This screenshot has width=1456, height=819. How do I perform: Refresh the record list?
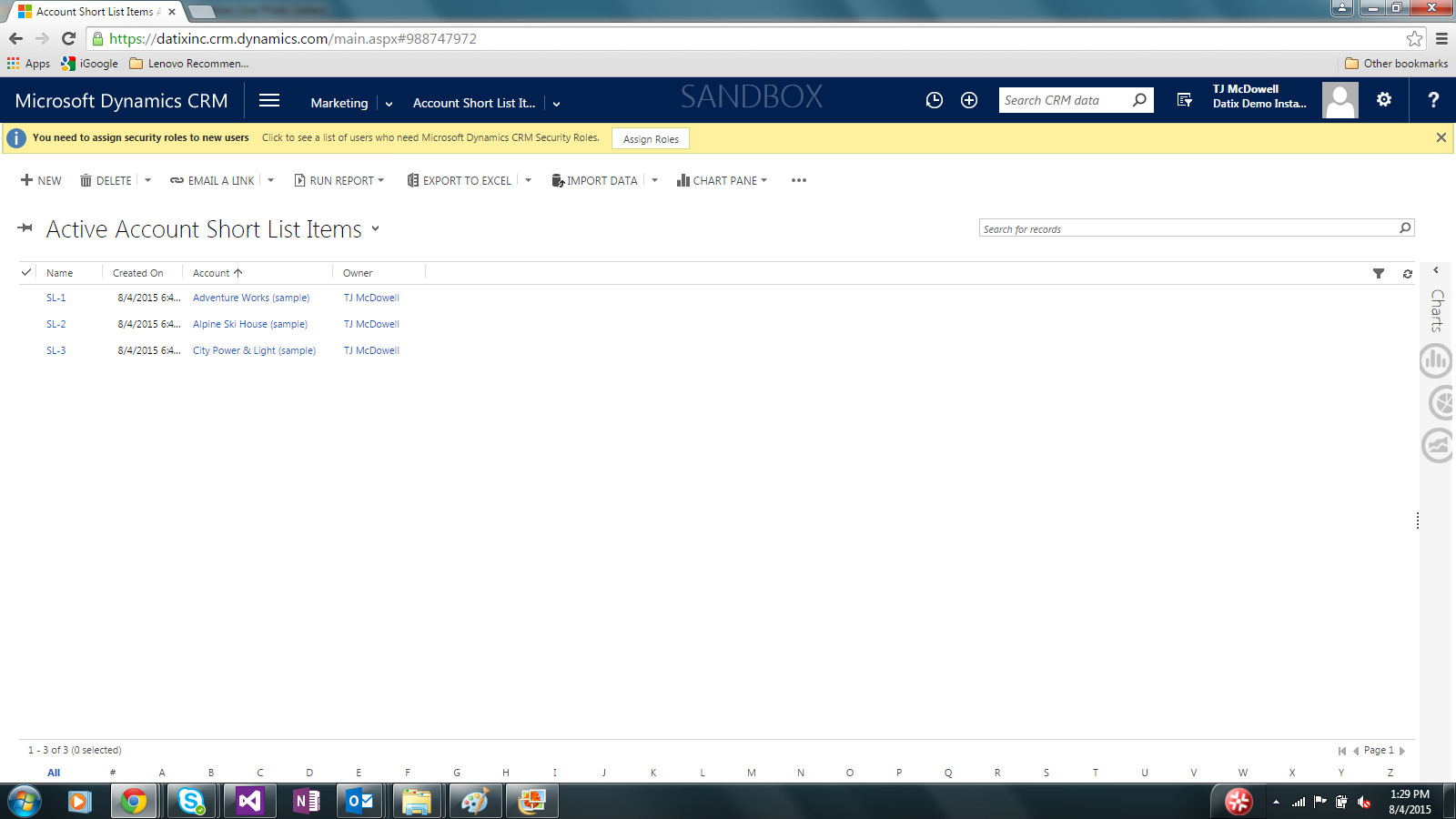click(1408, 273)
